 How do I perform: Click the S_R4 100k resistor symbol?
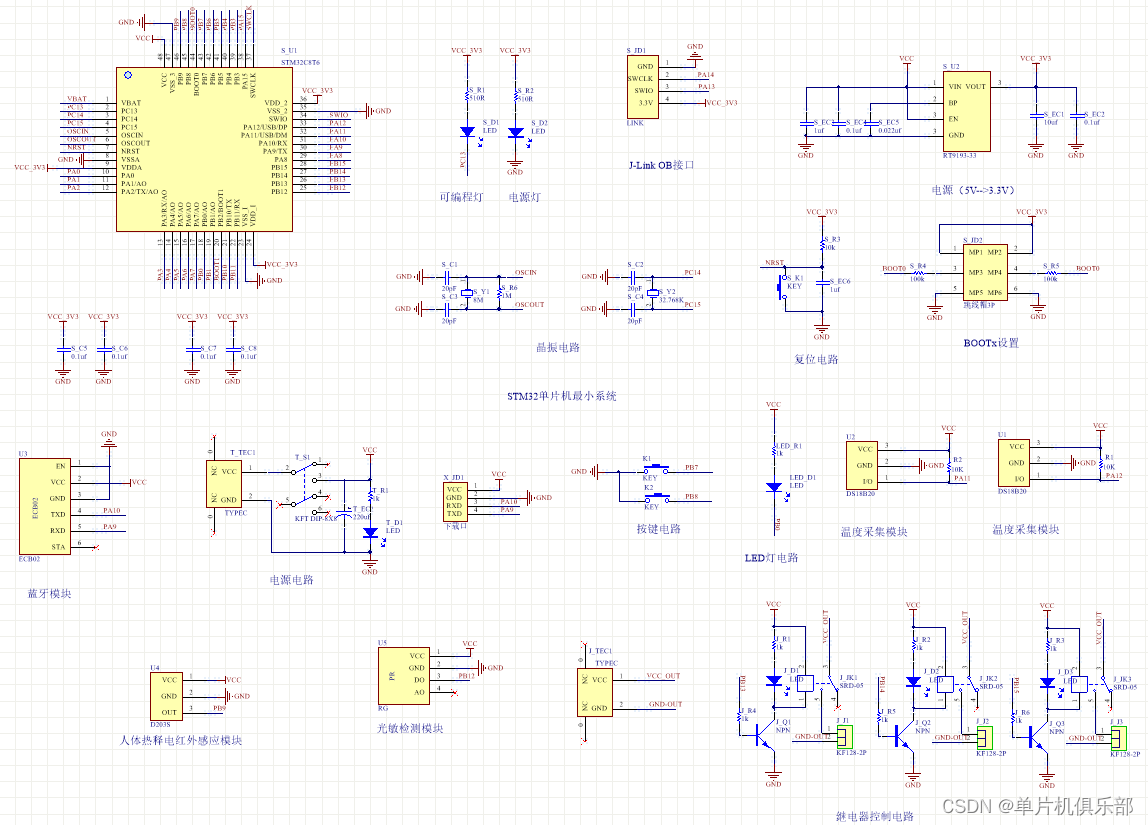(x=917, y=272)
